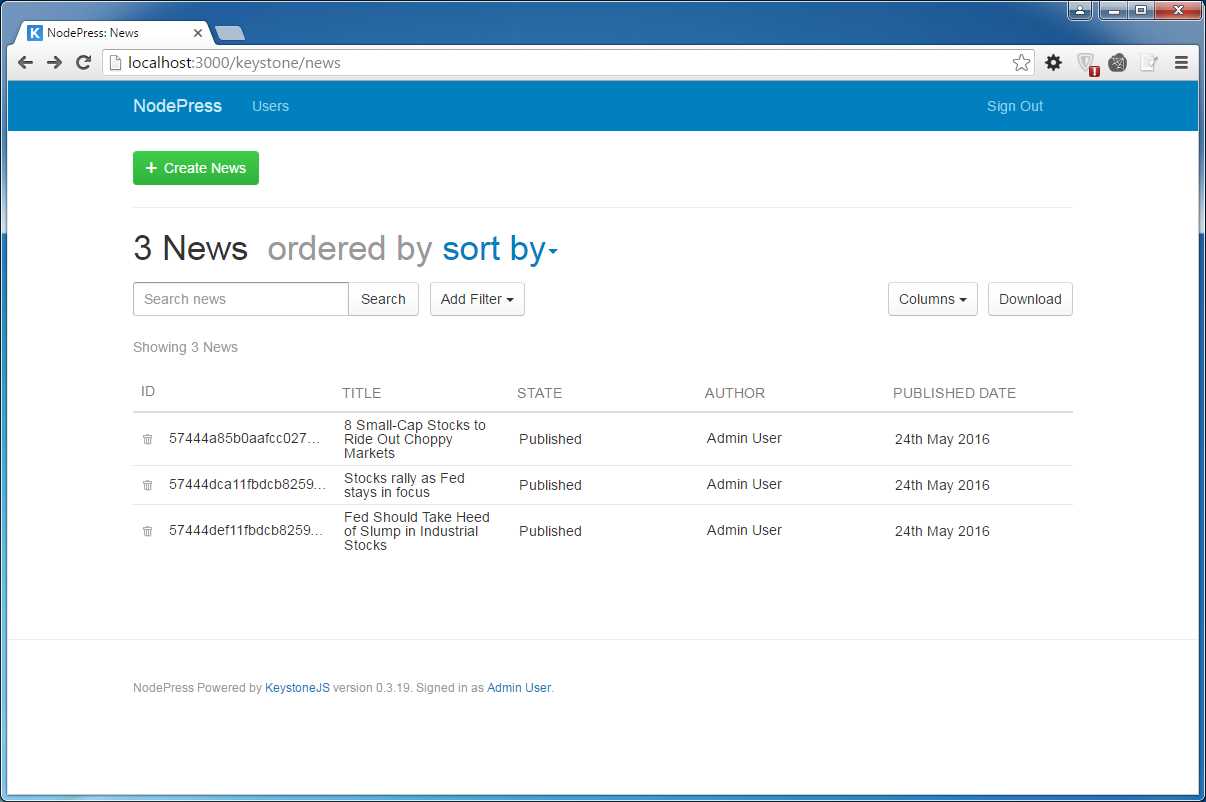The image size is (1206, 802).
Task: Delete the Stocks rally as Fed row
Action: point(148,485)
